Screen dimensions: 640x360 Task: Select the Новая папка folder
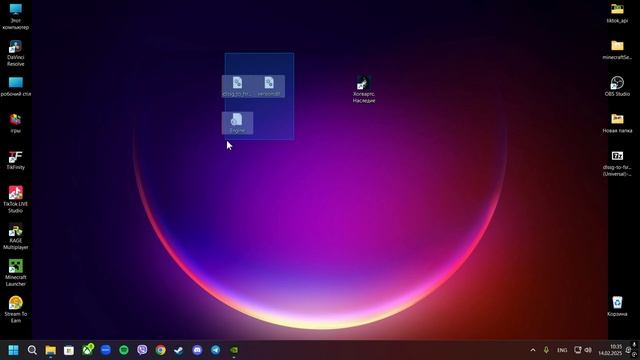[617, 123]
